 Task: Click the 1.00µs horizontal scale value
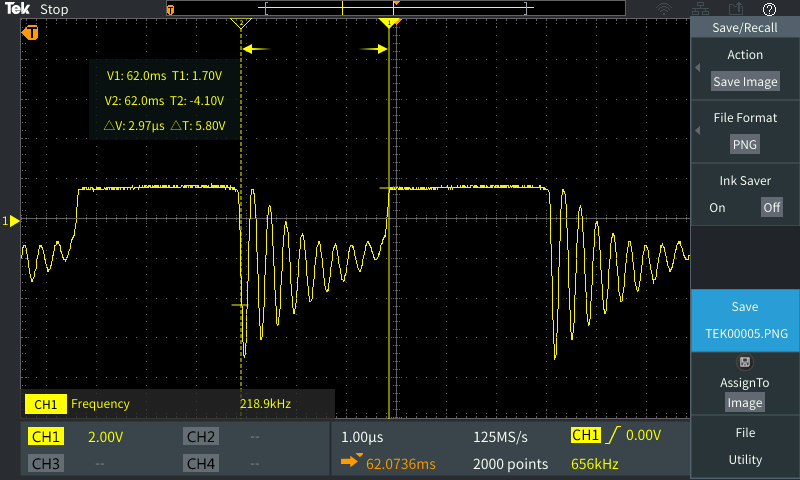[362, 437]
